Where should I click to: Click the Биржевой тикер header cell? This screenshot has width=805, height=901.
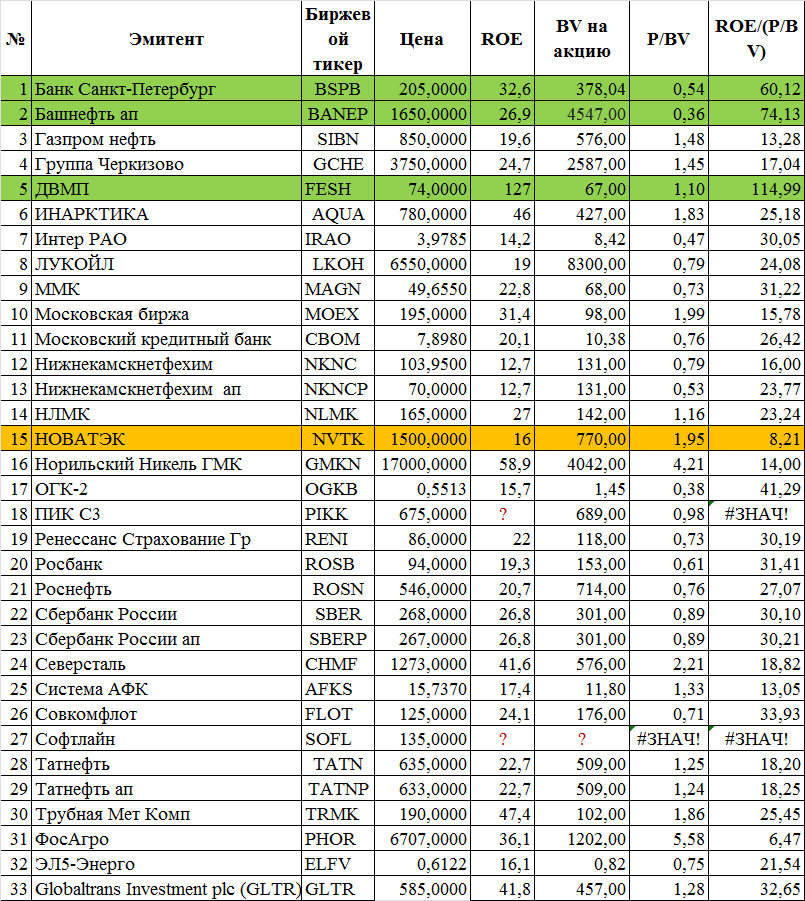(x=338, y=38)
